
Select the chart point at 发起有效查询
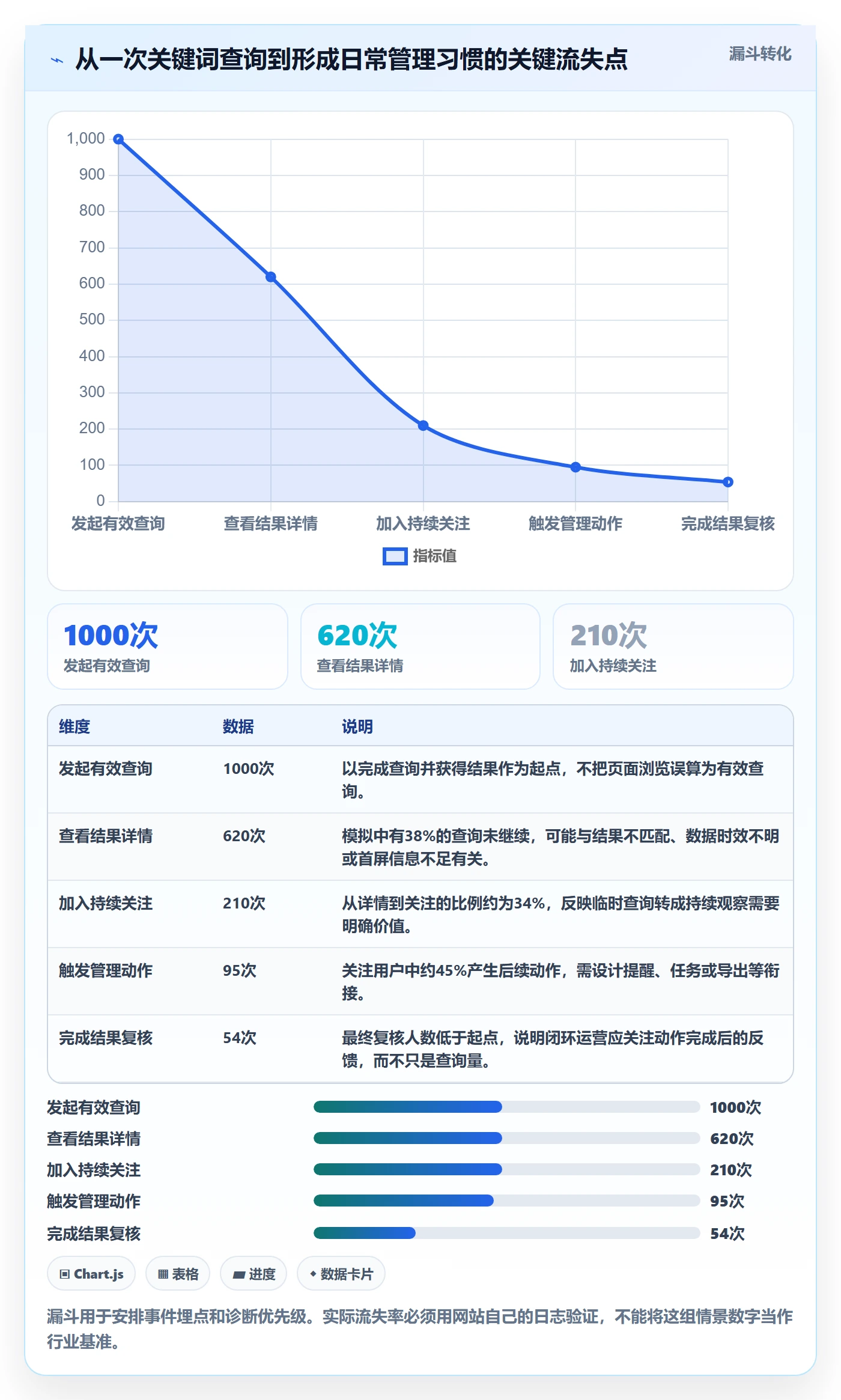pos(118,139)
